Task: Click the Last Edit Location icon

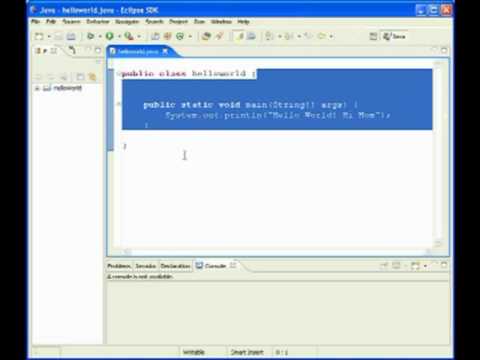Action: 309,36
